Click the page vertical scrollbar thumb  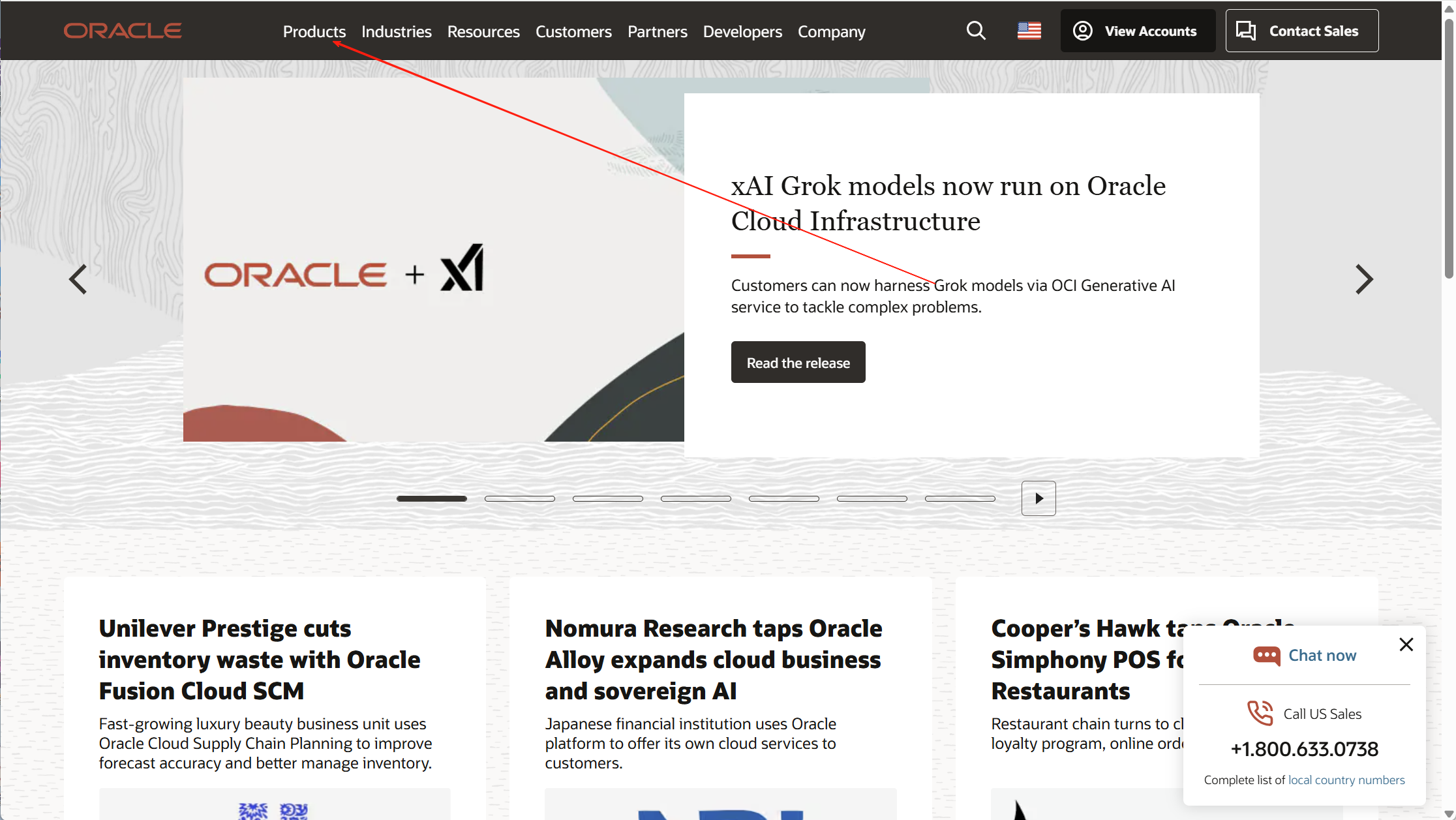click(1449, 149)
